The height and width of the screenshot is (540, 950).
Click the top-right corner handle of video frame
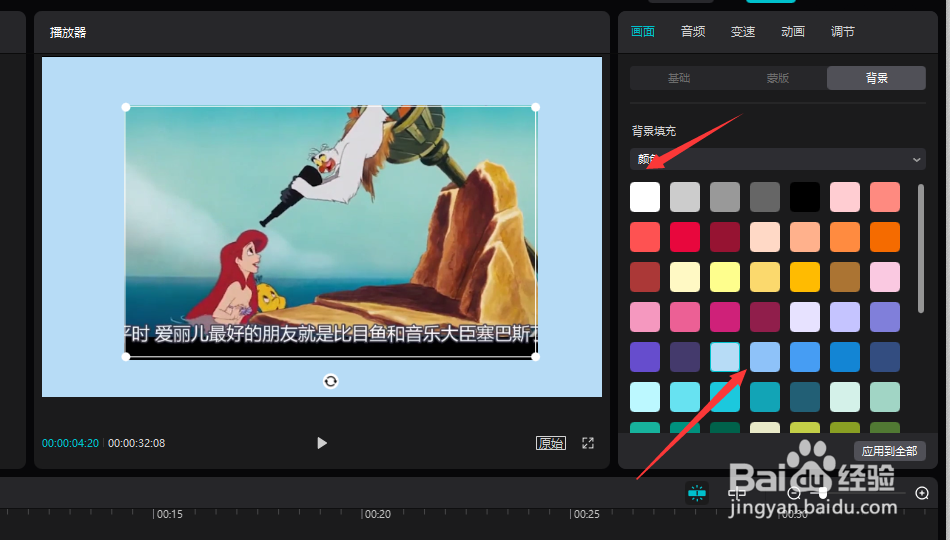536,107
